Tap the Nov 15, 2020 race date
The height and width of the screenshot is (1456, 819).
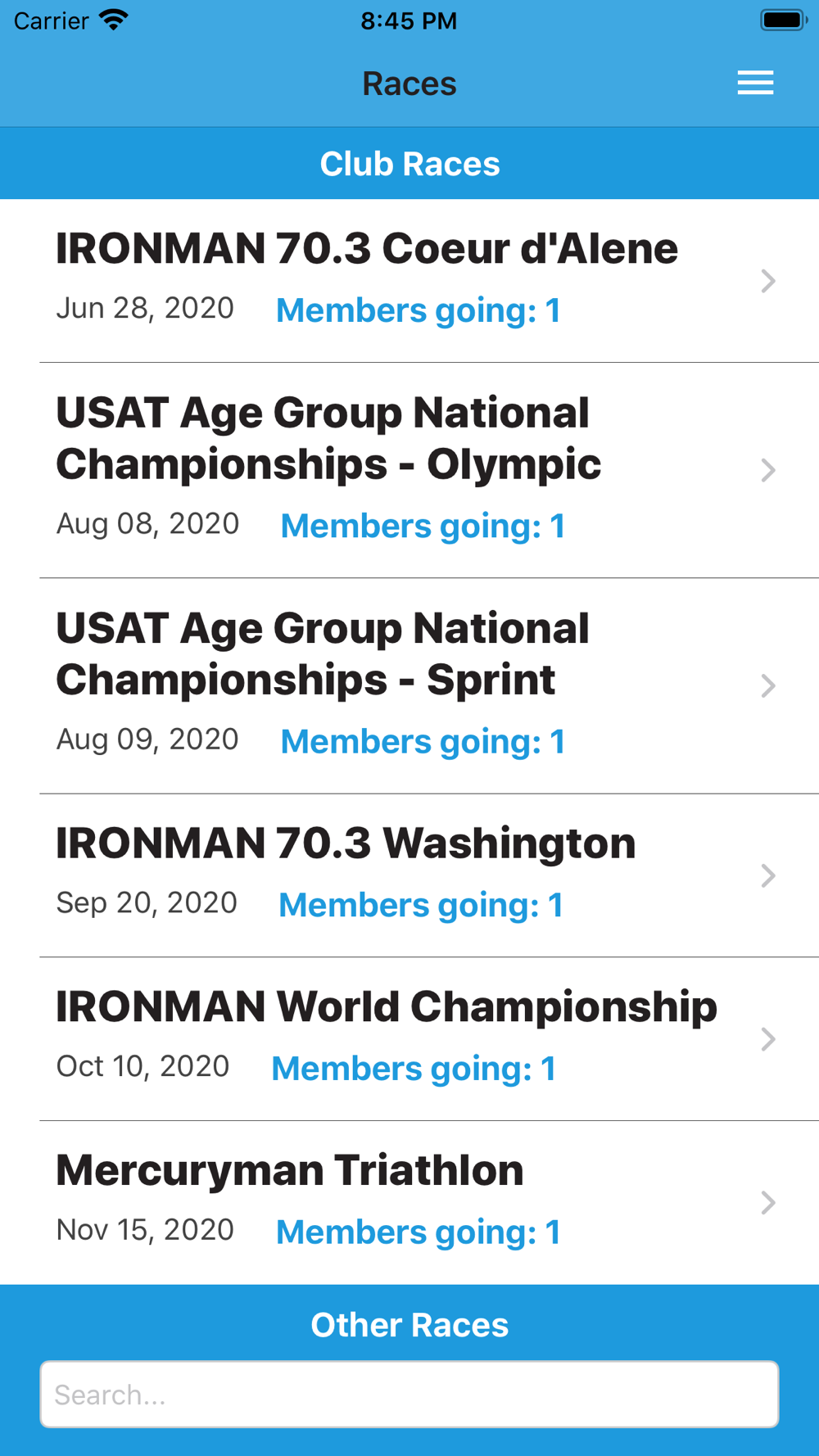(145, 1230)
